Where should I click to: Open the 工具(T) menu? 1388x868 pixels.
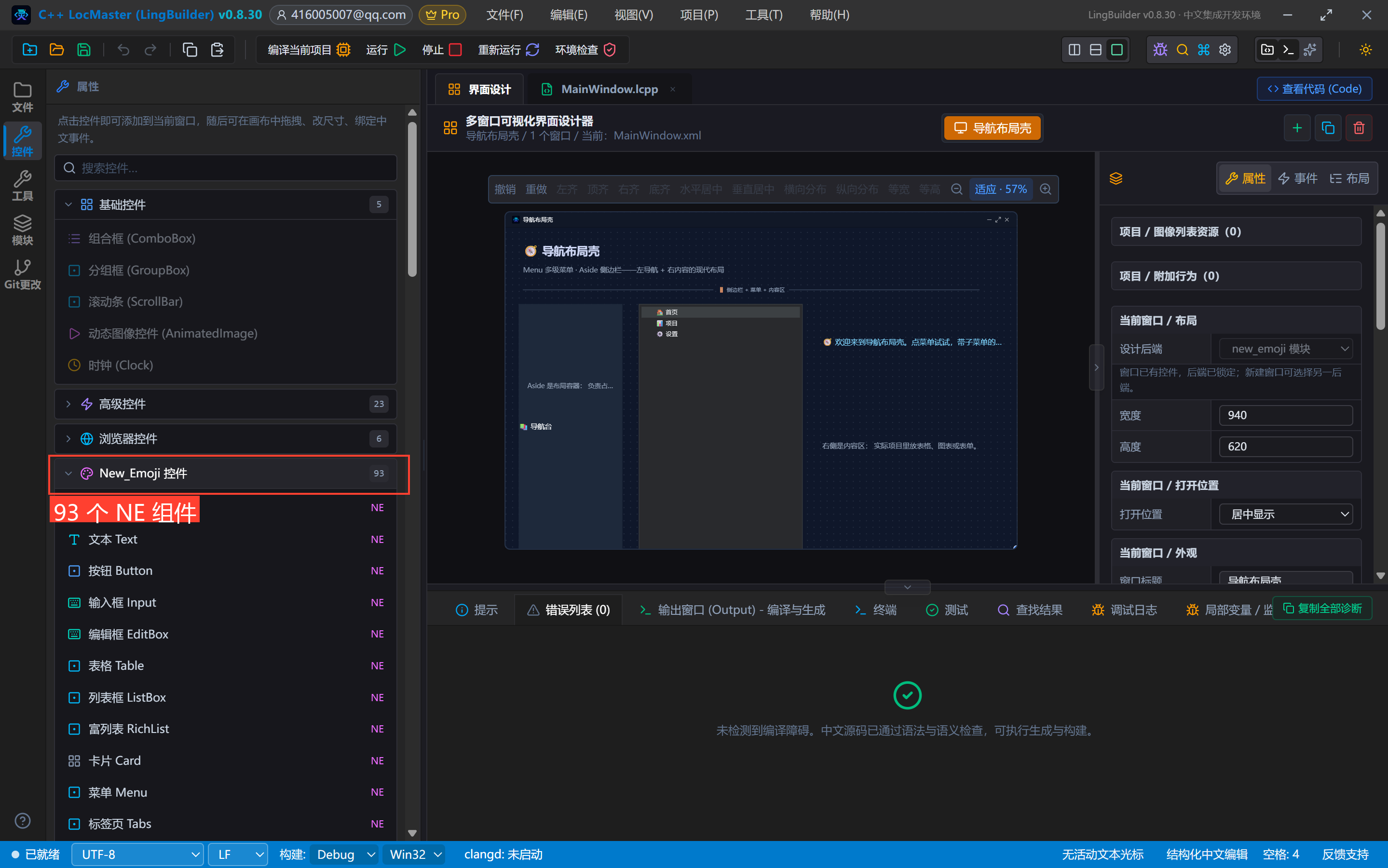[x=763, y=15]
